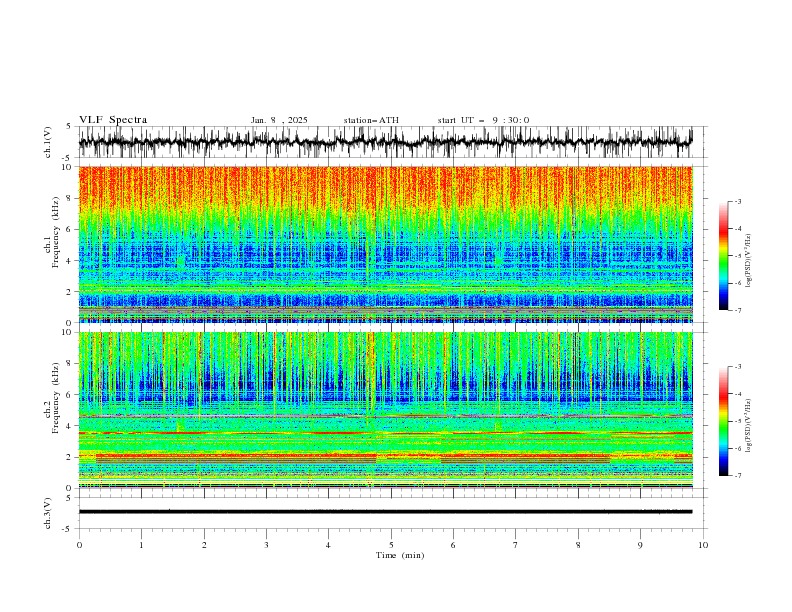
Task: Click time axis tick label "9"
Action: (x=640, y=545)
